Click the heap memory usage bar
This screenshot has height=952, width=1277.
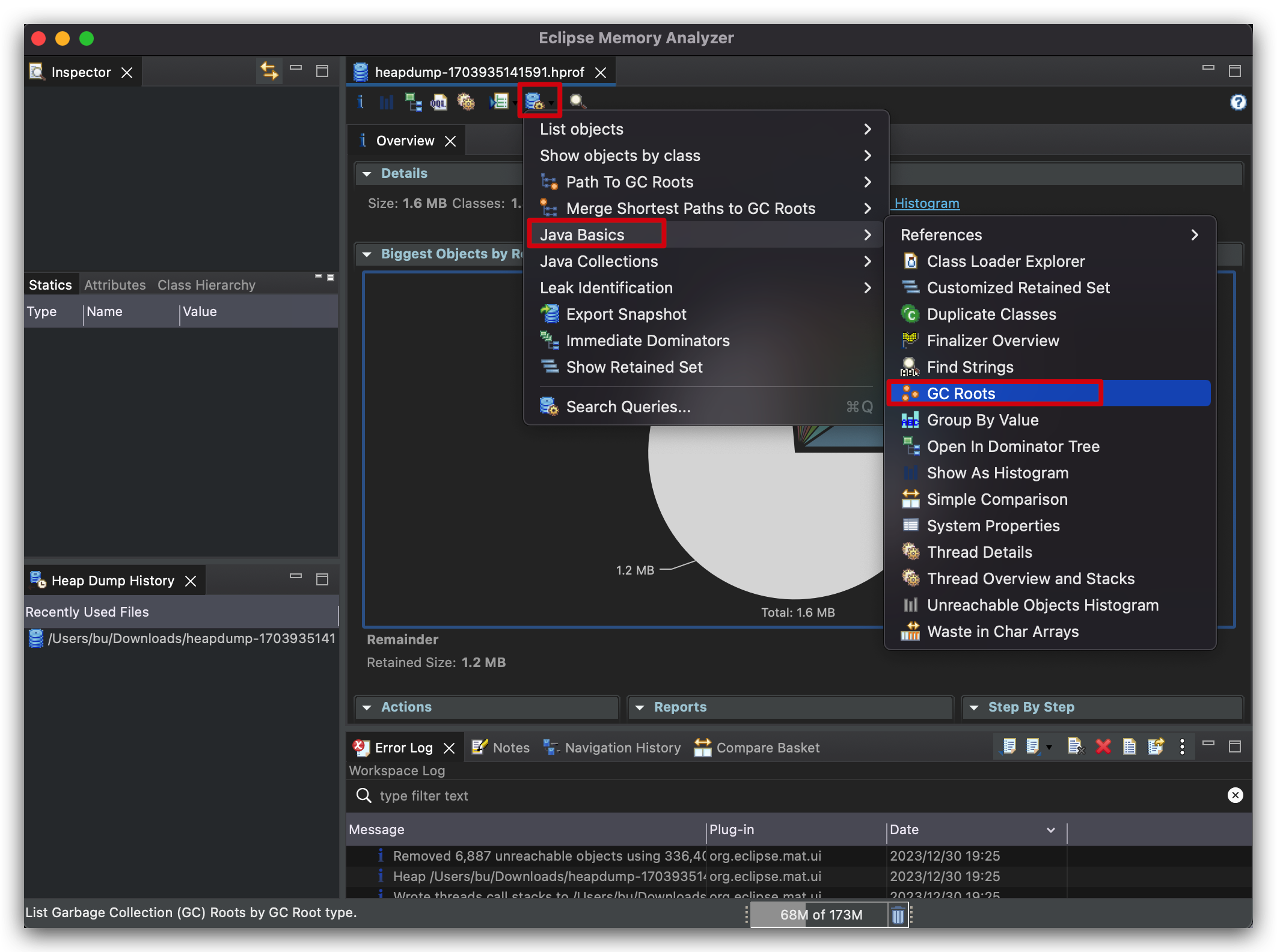[x=820, y=915]
